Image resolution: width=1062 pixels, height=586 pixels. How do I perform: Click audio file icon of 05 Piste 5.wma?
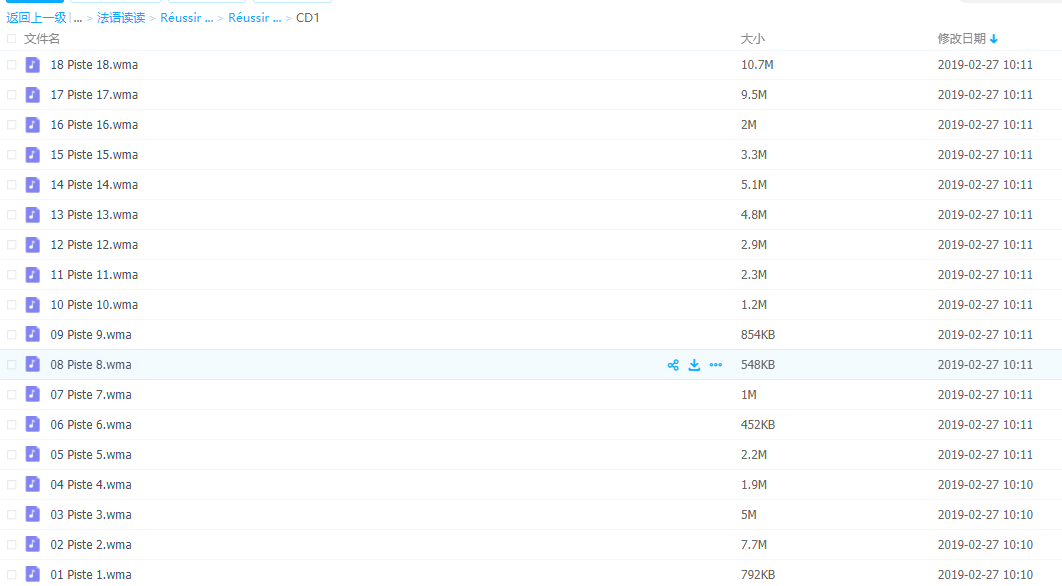tap(33, 455)
